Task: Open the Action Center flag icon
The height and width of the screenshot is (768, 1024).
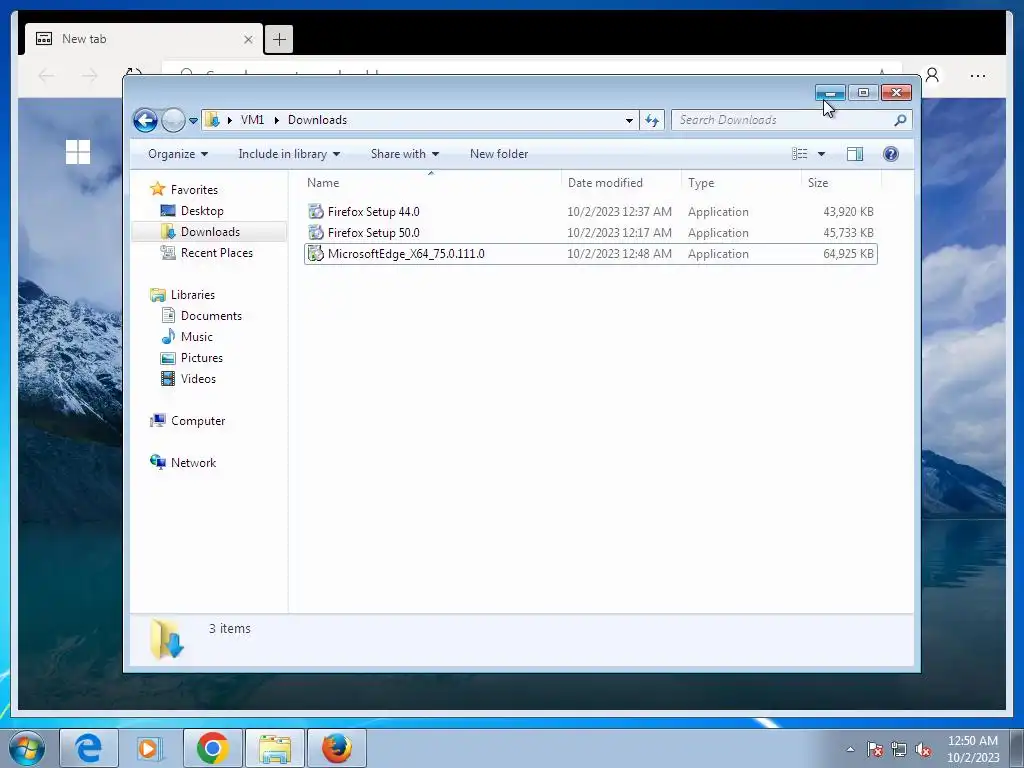Action: [874, 749]
